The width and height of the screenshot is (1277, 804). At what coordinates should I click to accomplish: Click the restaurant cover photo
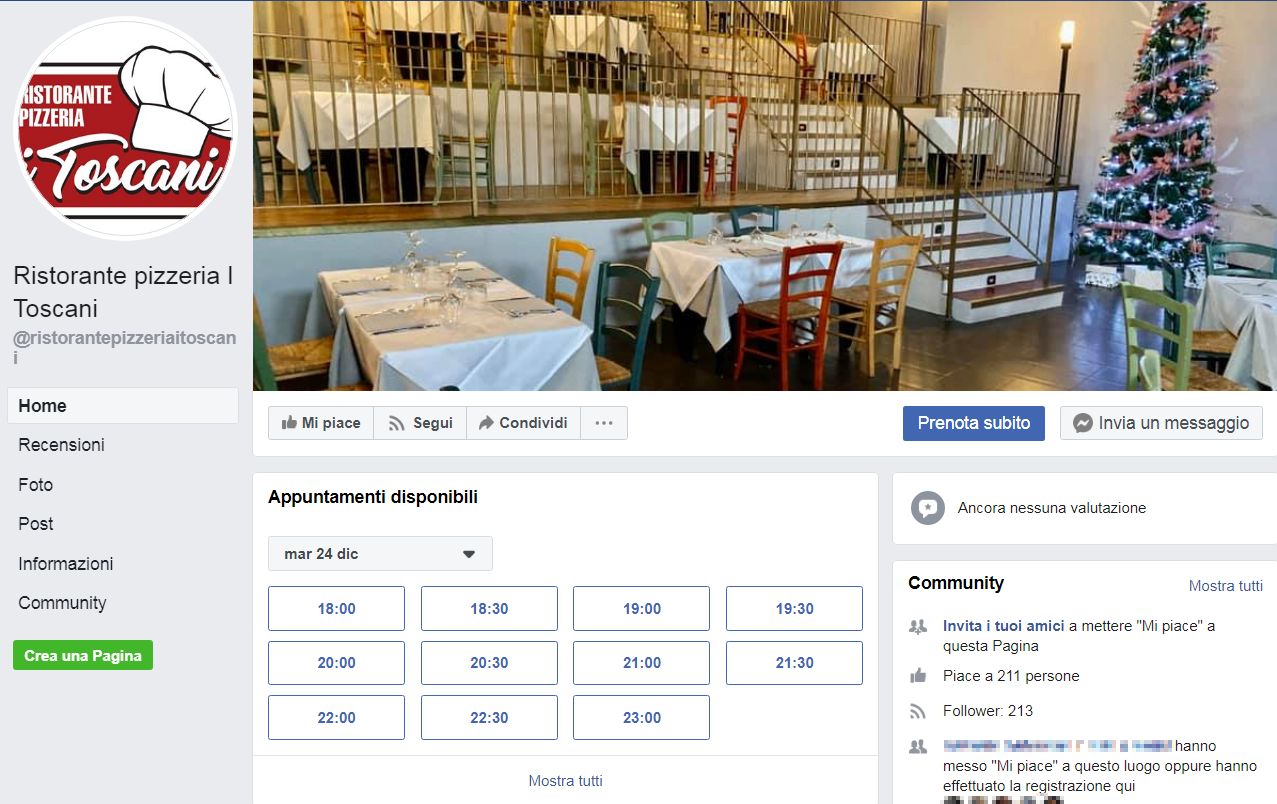765,195
